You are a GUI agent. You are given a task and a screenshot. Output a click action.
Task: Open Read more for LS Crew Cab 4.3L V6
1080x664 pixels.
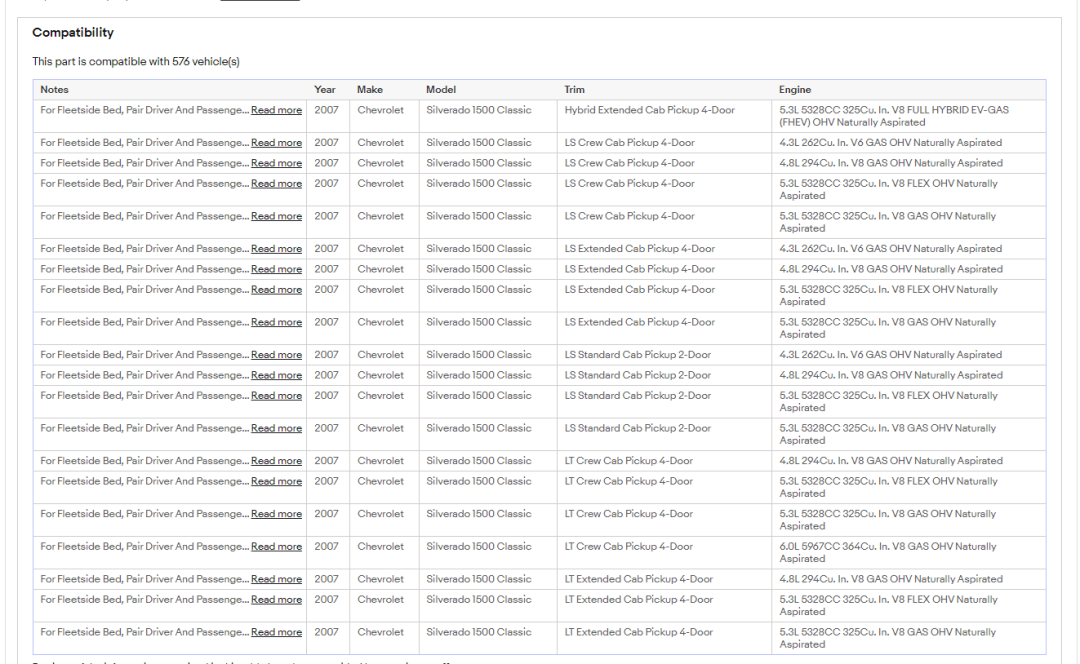(276, 143)
